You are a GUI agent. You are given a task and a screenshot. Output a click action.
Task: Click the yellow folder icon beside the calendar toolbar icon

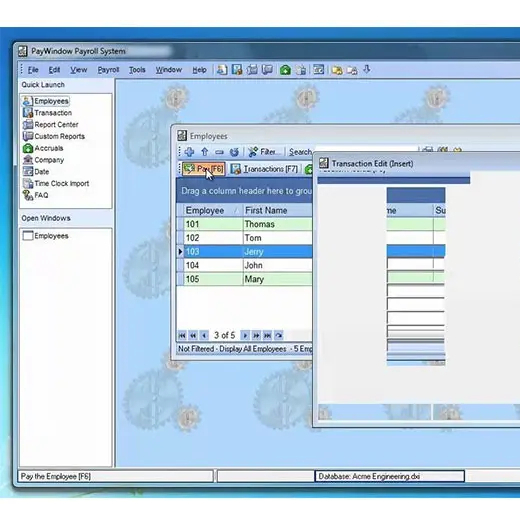pos(337,70)
